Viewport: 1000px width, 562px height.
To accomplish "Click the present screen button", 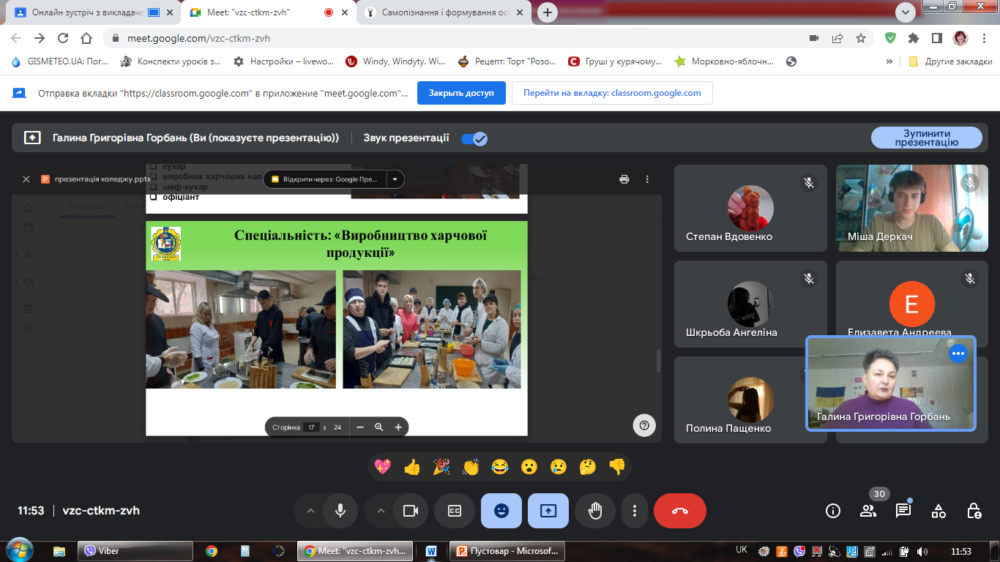I will coord(548,510).
